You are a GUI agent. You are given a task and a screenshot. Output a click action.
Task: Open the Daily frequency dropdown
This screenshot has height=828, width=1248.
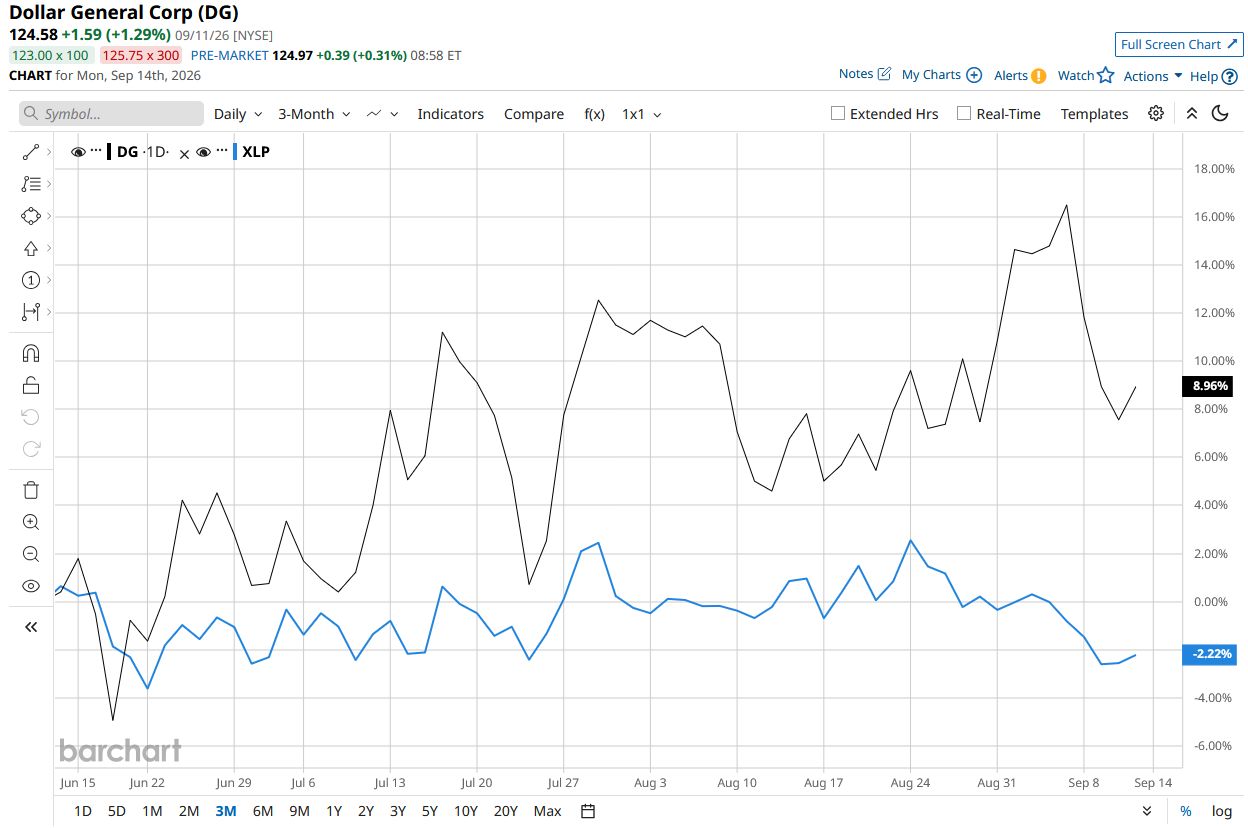(238, 114)
